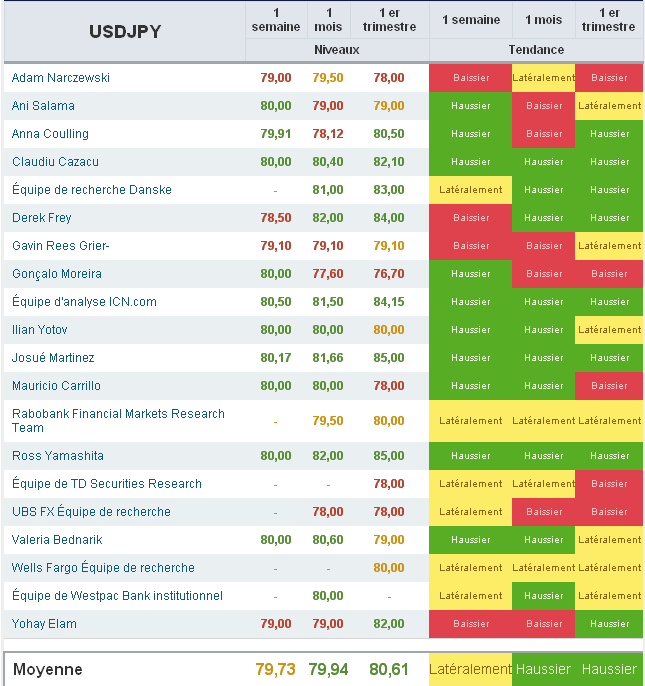The image size is (645, 686).
Task: Open the Ani Salama analyst link
Action: (43, 106)
